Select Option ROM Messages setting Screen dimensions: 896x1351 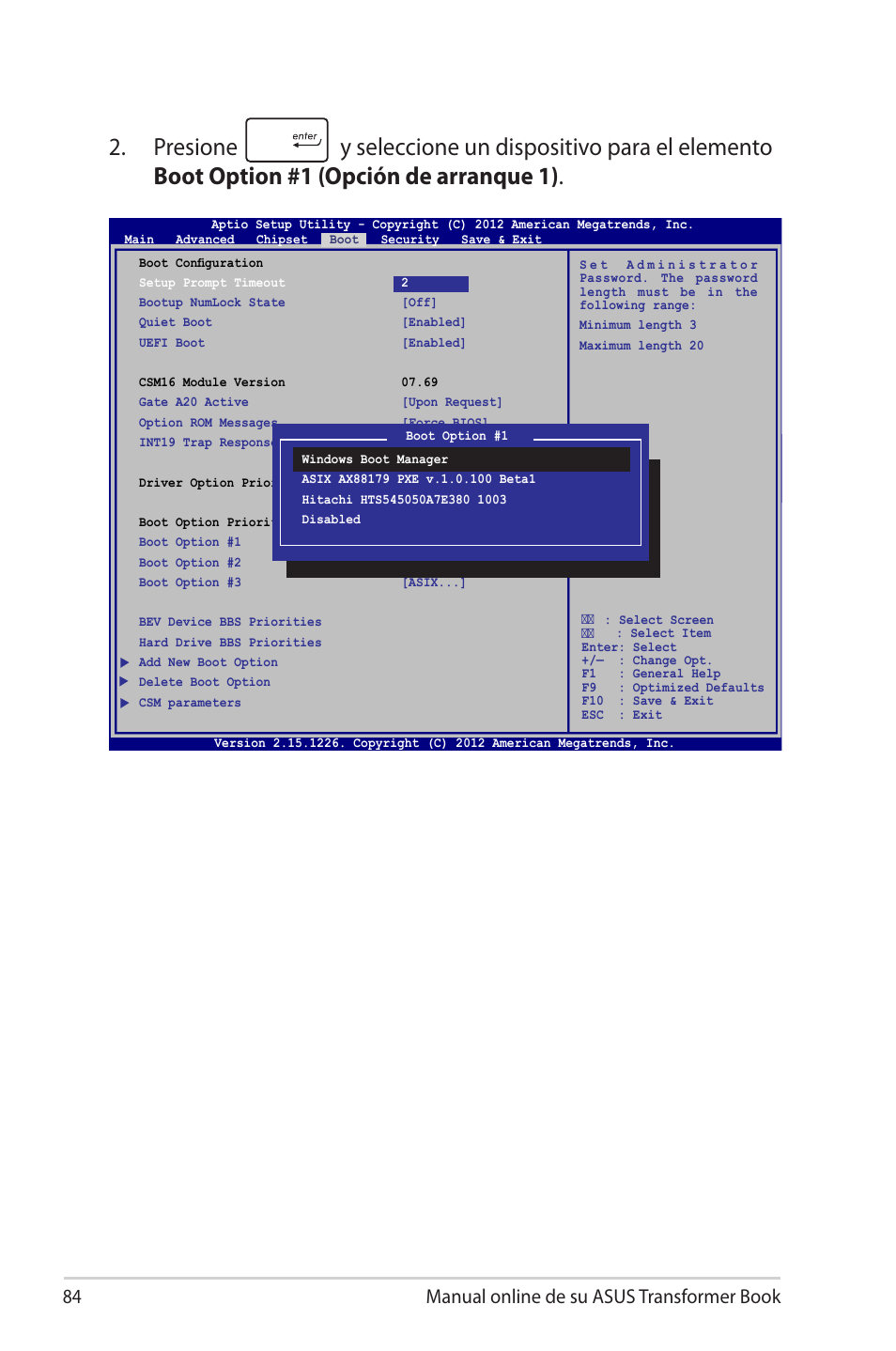pos(208,423)
